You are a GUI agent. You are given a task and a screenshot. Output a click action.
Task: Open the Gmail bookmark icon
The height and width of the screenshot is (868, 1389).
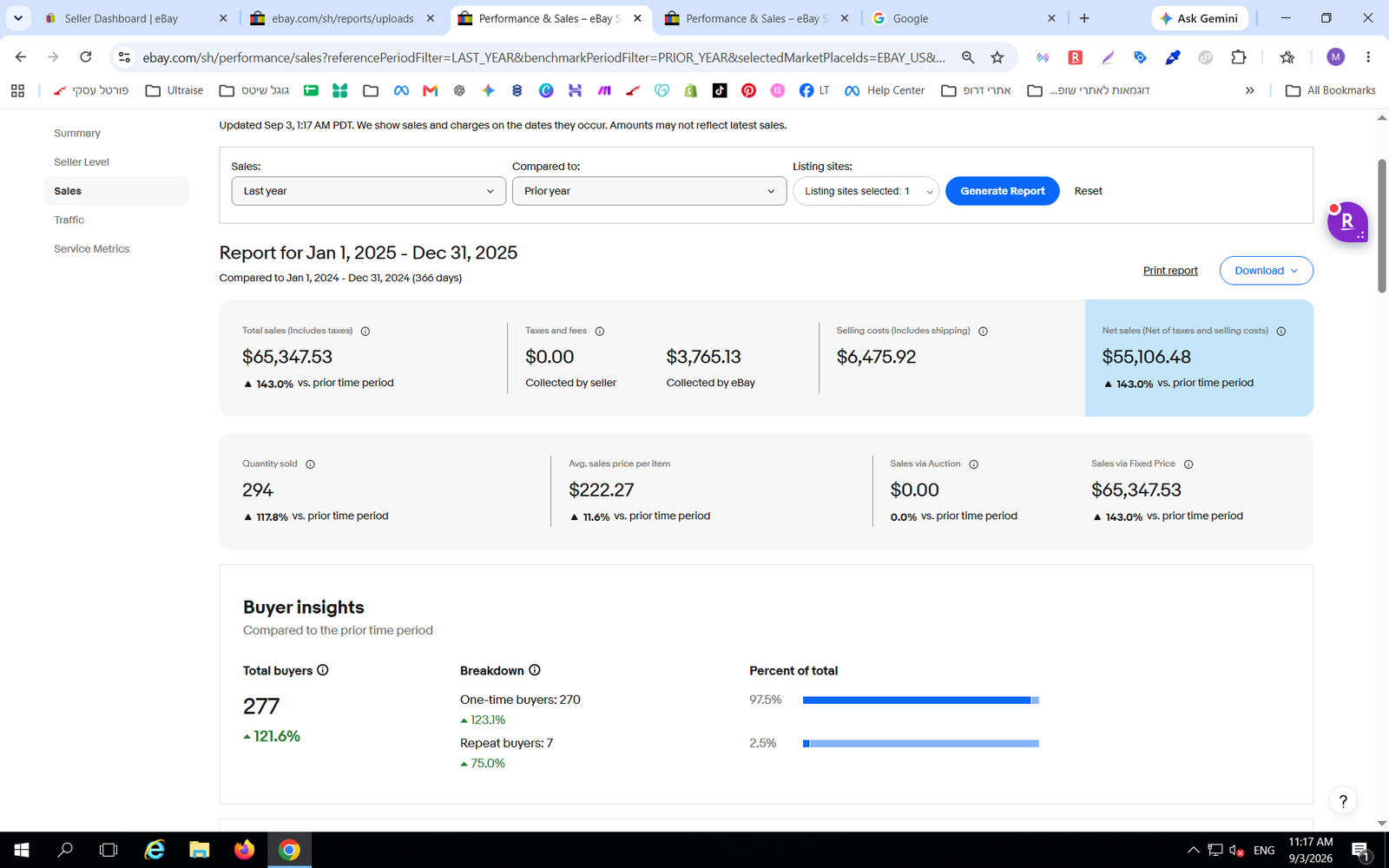[x=431, y=90]
